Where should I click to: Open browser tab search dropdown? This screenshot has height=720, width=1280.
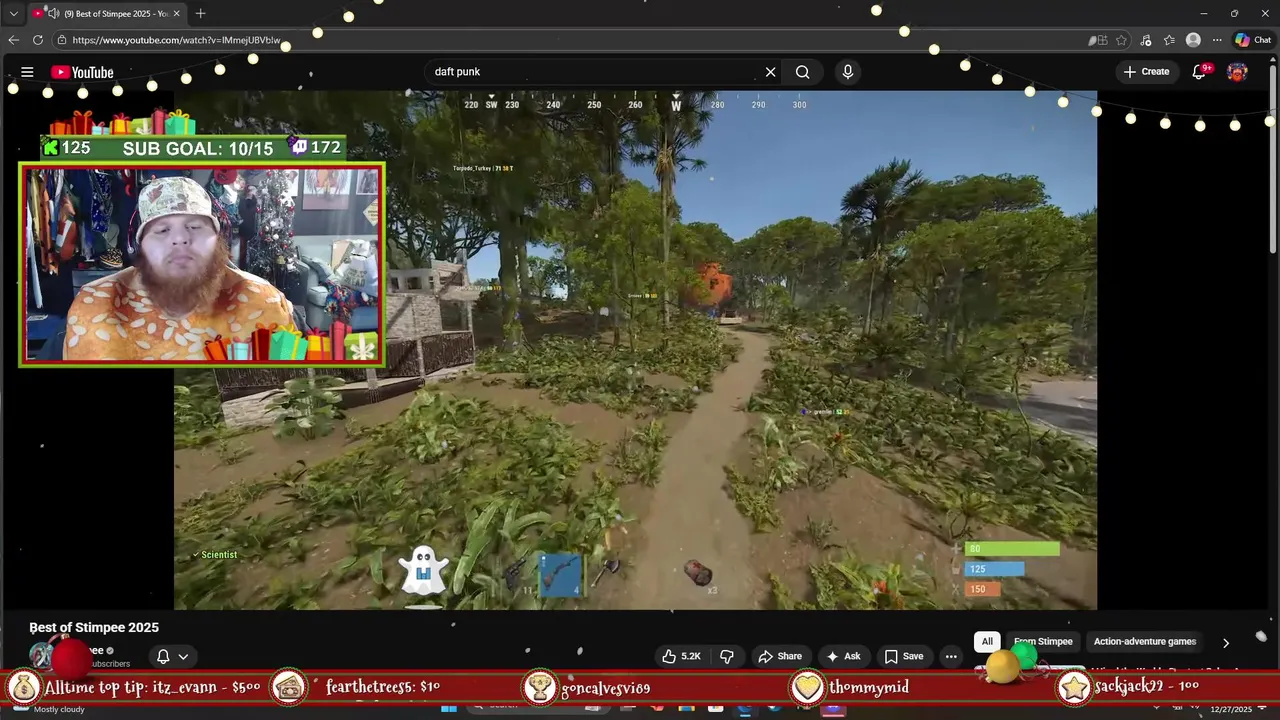pyautogui.click(x=13, y=13)
